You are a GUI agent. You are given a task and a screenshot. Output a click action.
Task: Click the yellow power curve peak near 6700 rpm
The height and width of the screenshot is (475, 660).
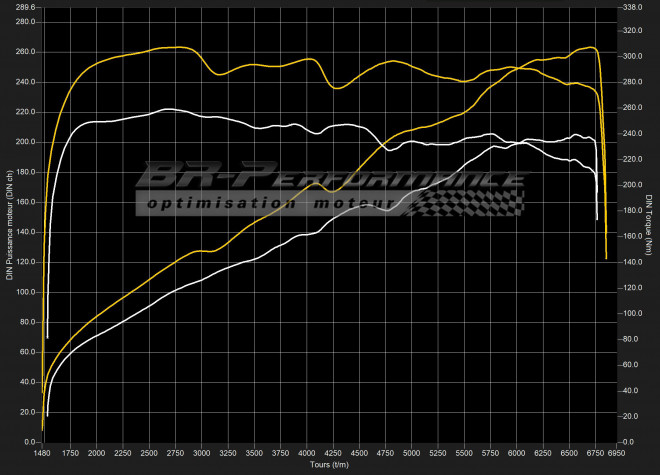point(590,47)
